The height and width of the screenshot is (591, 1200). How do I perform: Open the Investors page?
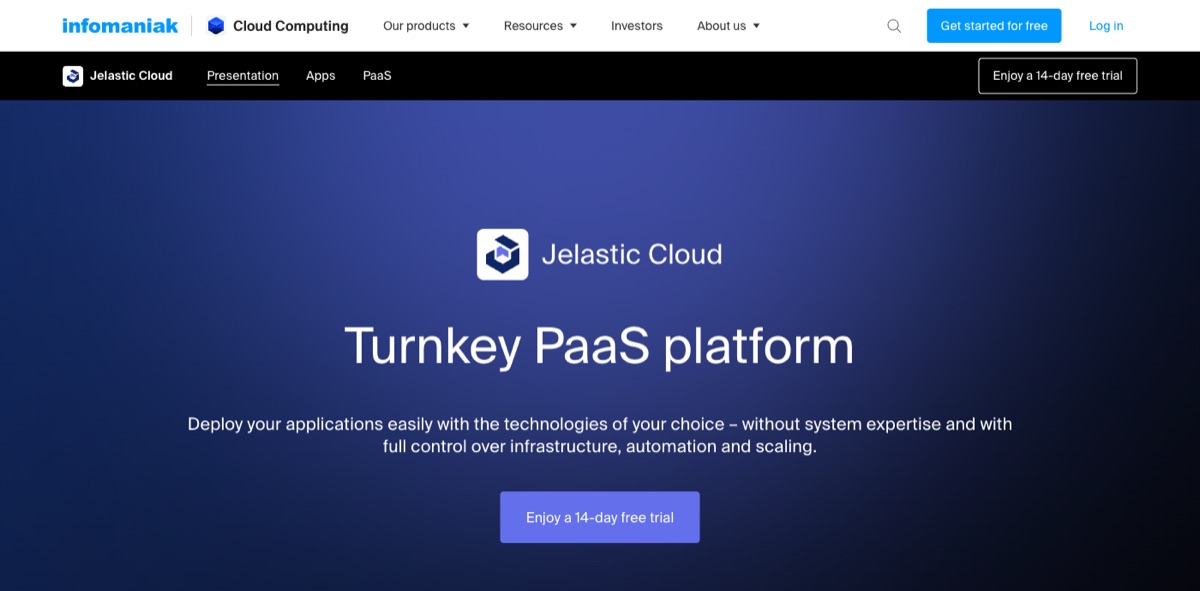(637, 26)
